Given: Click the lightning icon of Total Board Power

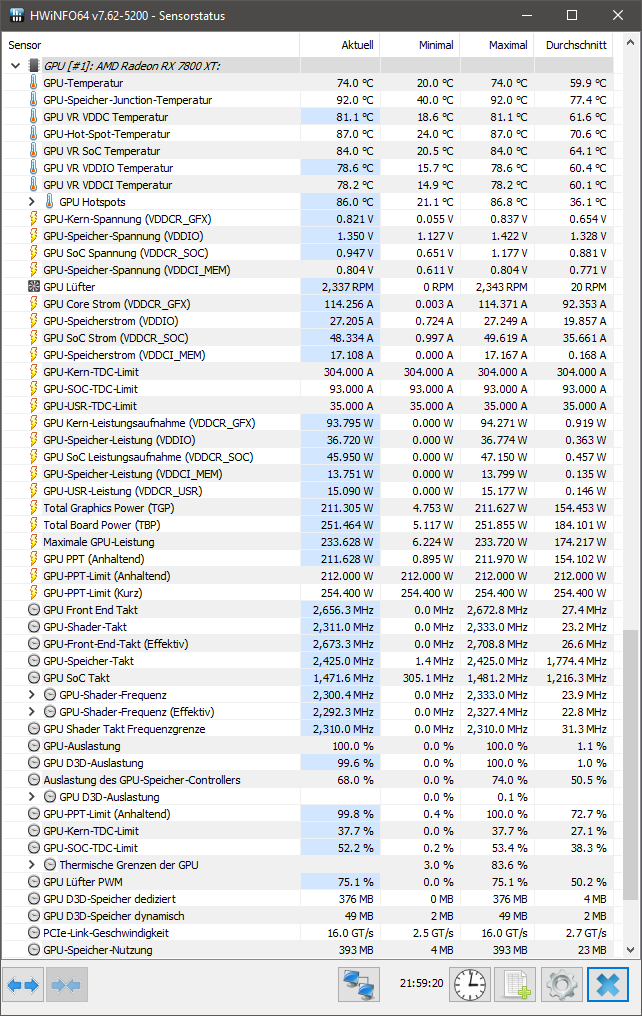Looking at the screenshot, I should (x=34, y=525).
